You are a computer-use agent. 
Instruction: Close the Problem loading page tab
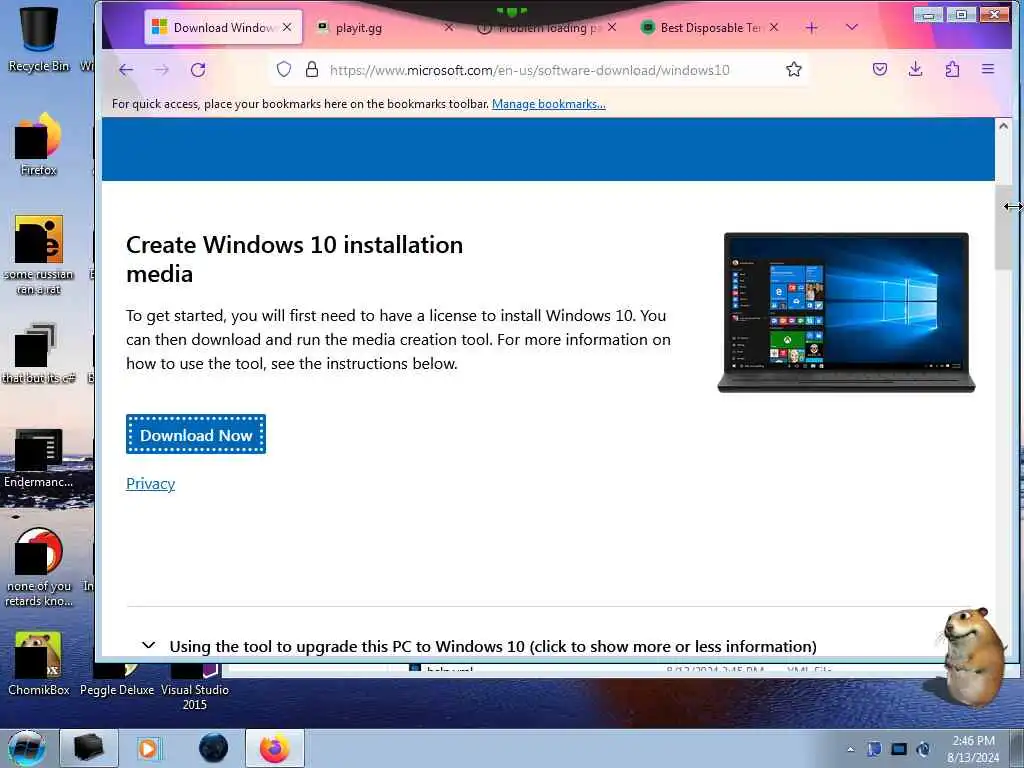(x=611, y=27)
